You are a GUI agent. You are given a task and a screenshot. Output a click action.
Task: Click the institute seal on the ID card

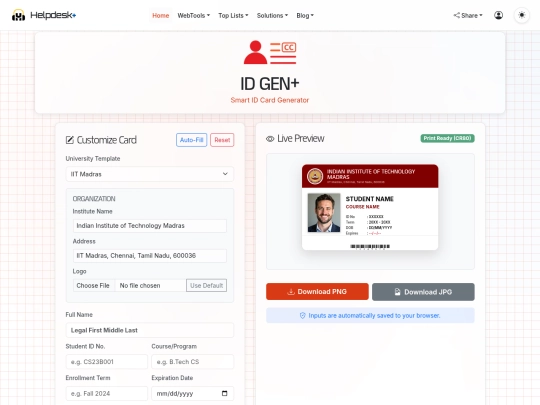pyautogui.click(x=315, y=176)
